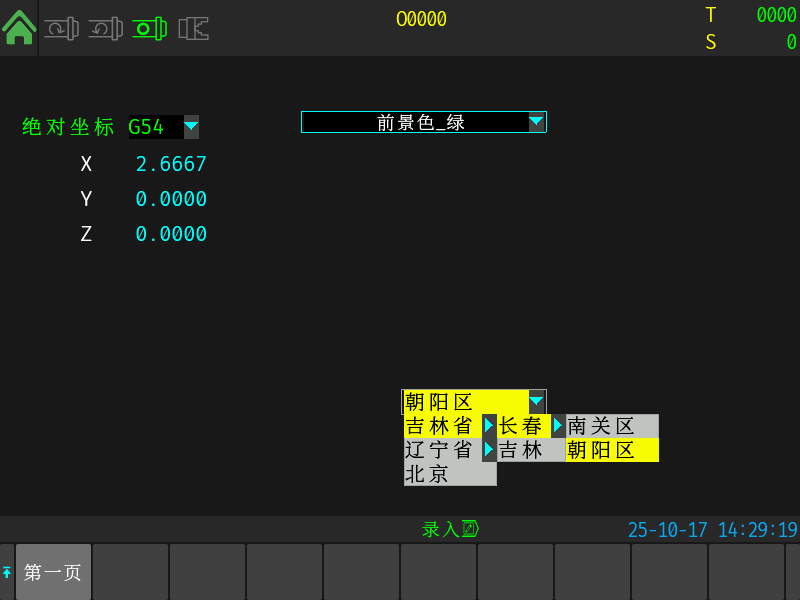Click the second spindle rotation icon
Image resolution: width=800 pixels, height=600 pixels.
click(x=105, y=28)
